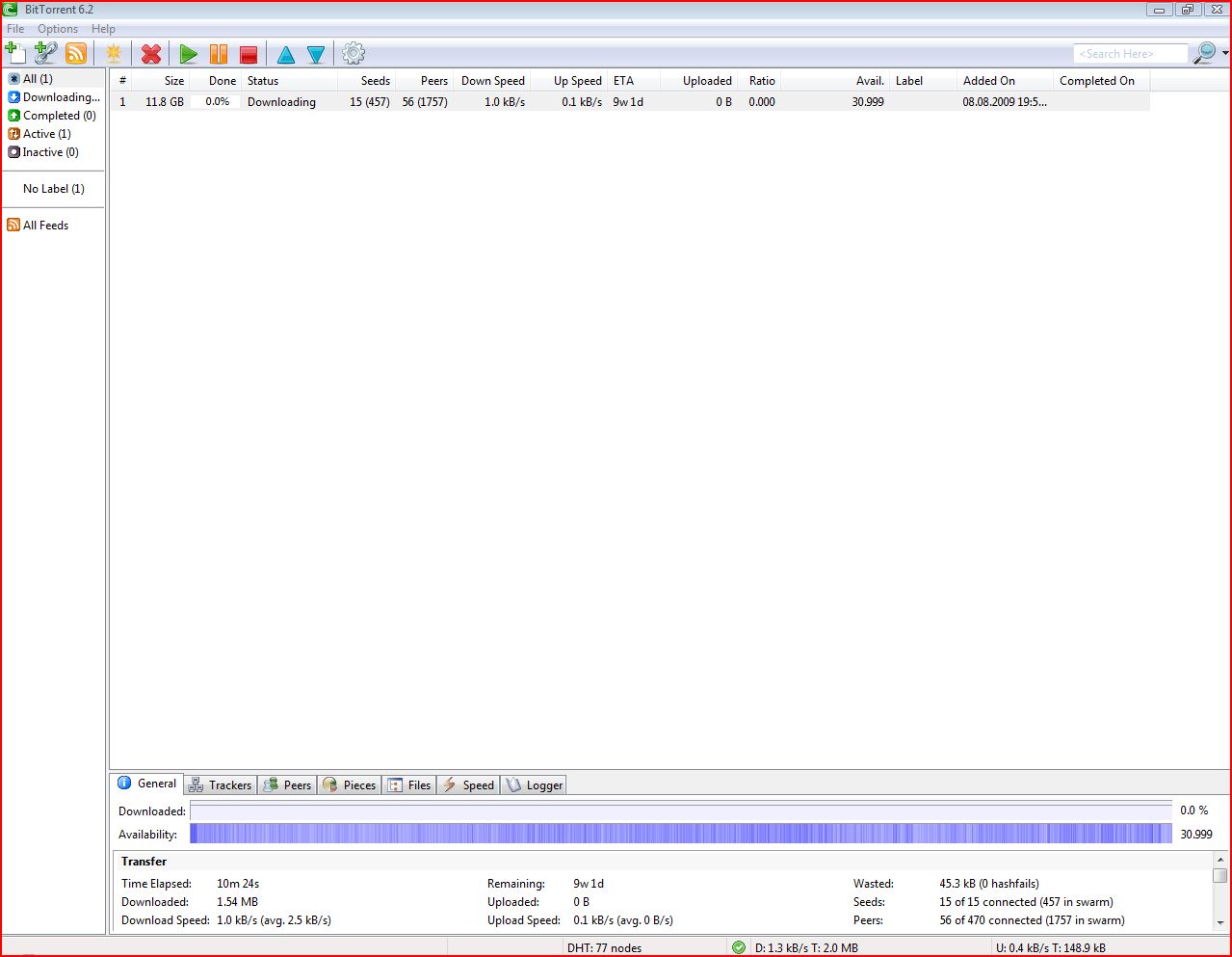Sort by ETA column header
The width and height of the screenshot is (1232, 957).
[x=634, y=81]
